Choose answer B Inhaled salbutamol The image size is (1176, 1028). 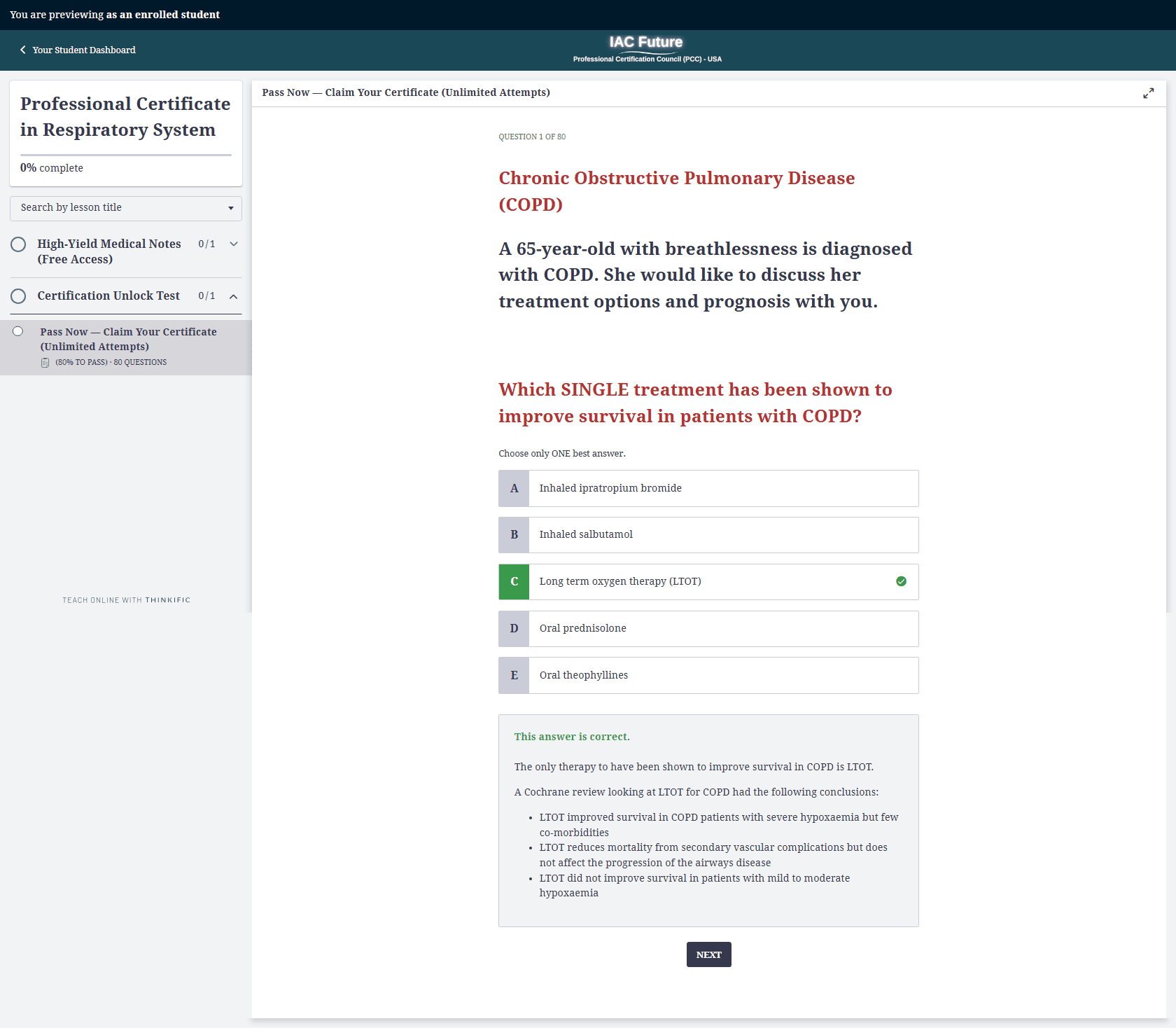pyautogui.click(x=722, y=535)
